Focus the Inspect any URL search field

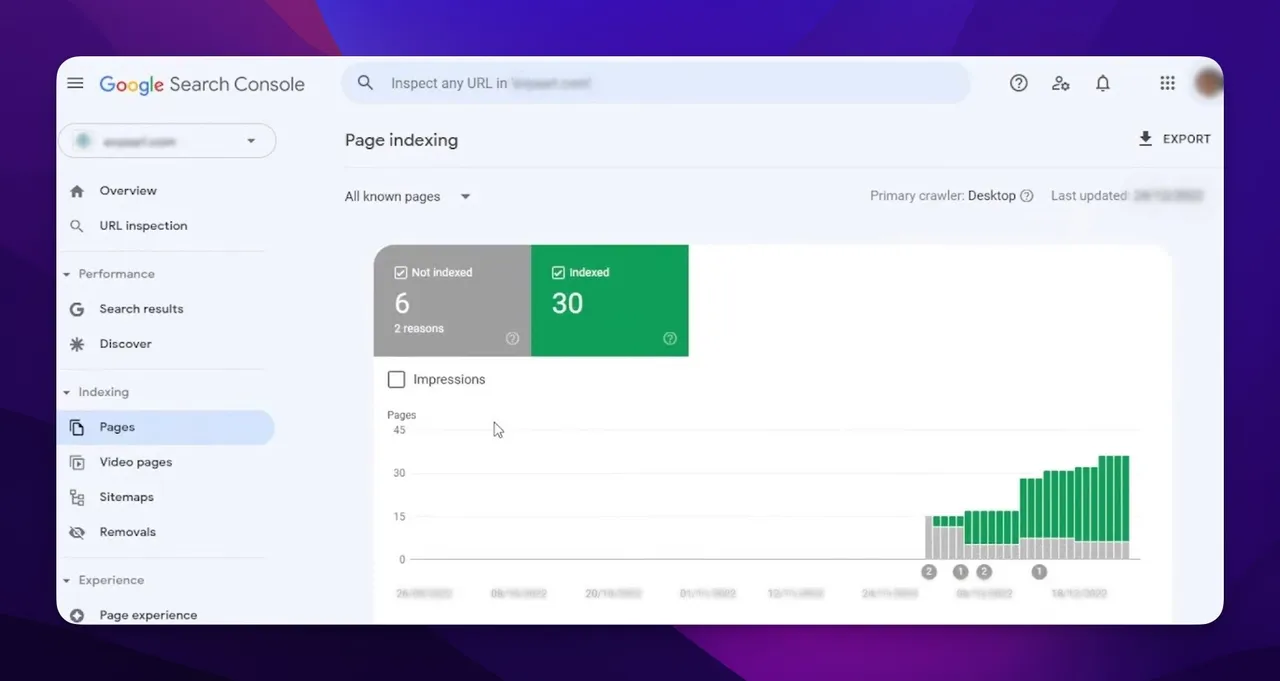coord(655,83)
